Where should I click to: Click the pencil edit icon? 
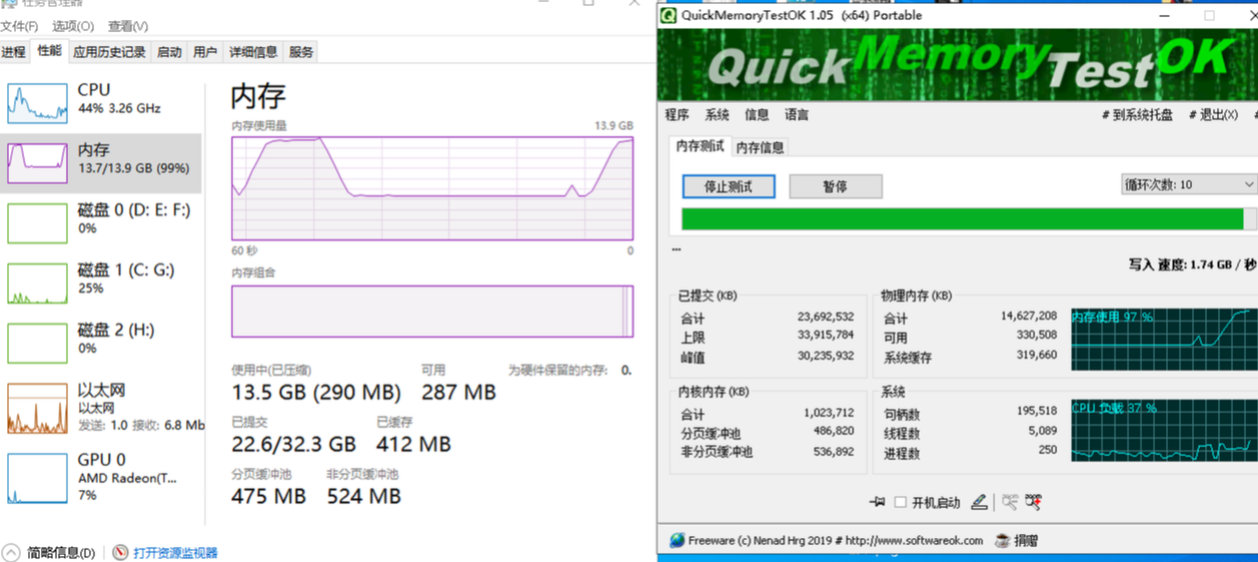pyautogui.click(x=979, y=502)
